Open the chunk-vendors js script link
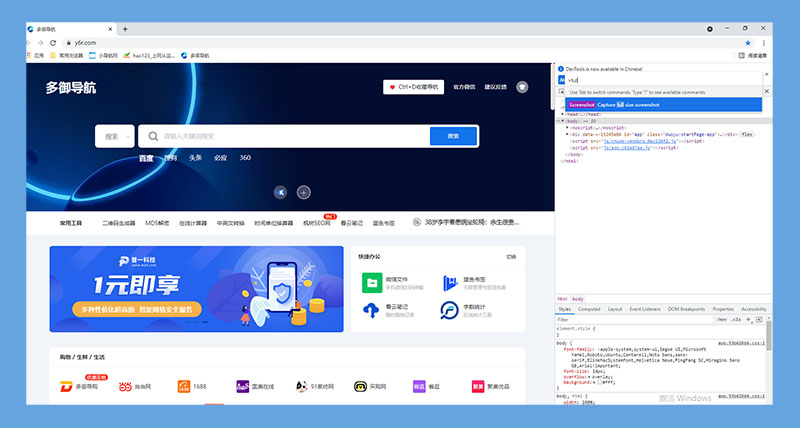Image resolution: width=800 pixels, height=428 pixels. pos(640,141)
